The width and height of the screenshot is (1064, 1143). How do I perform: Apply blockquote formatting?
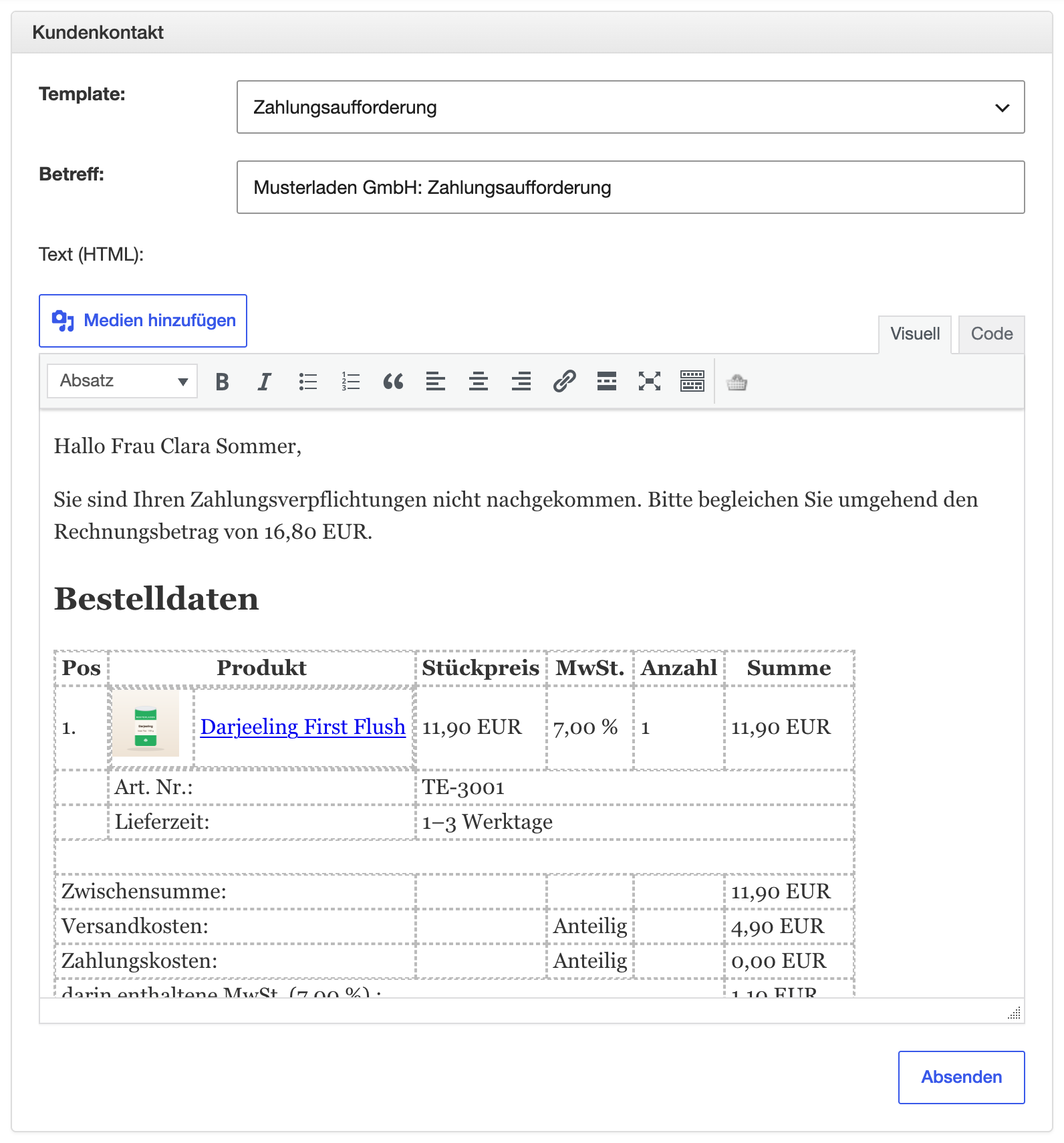tap(393, 382)
